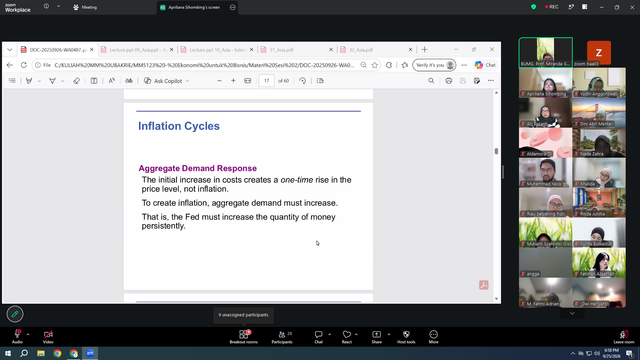Image resolution: width=640 pixels, height=360 pixels.
Task: Open the More options in Zoom toolbar
Action: pyautogui.click(x=433, y=337)
